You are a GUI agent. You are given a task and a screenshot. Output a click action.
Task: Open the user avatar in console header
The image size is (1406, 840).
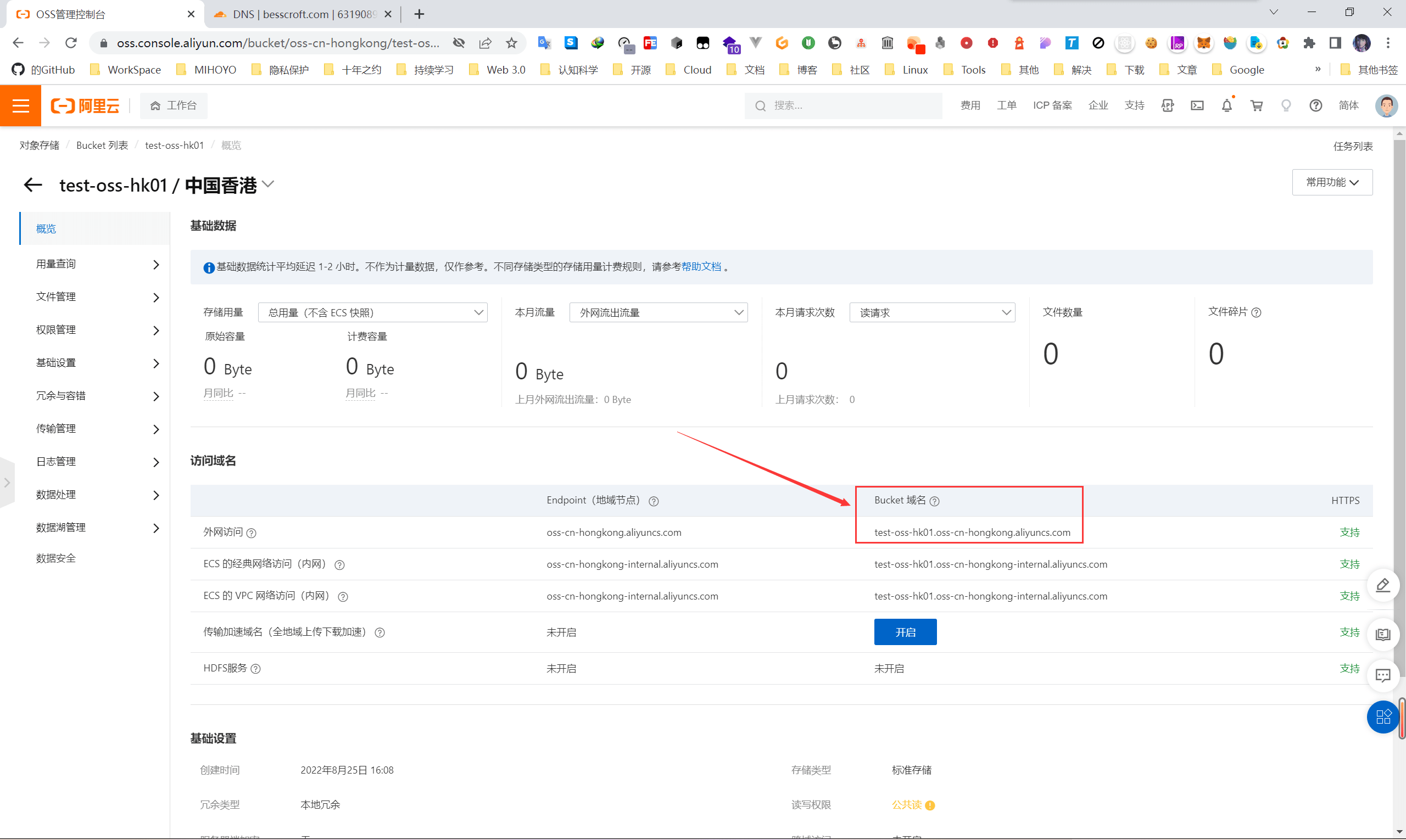click(1386, 106)
